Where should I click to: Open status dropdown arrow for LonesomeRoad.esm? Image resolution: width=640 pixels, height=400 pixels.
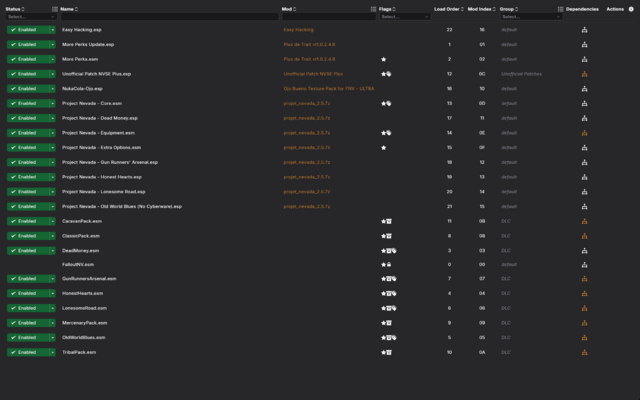point(53,308)
